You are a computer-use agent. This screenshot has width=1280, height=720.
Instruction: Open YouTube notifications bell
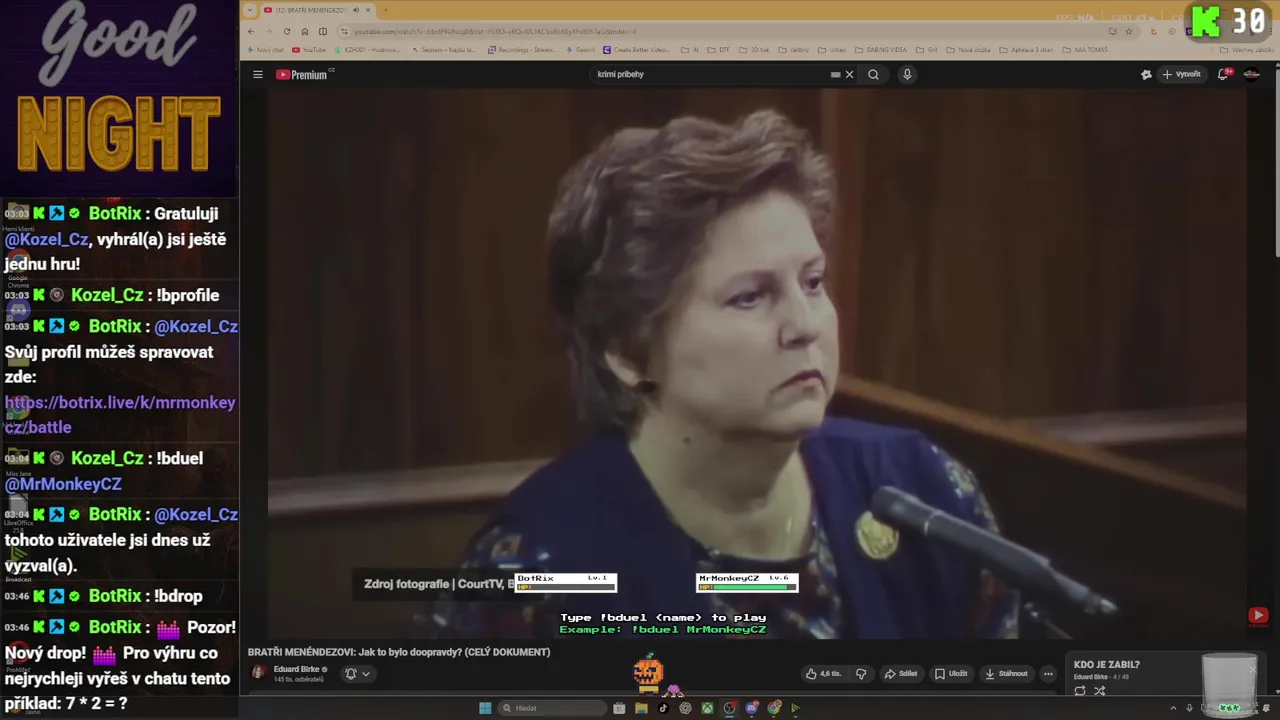pos(1223,74)
